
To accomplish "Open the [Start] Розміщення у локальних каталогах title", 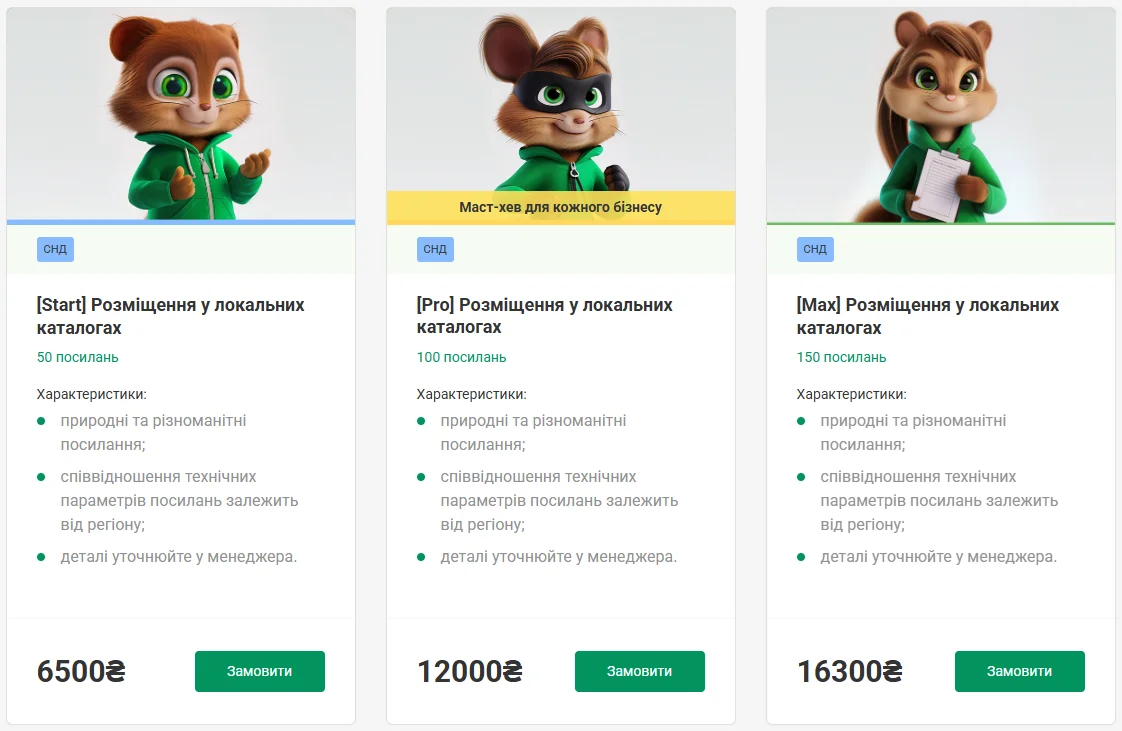I will 170,316.
